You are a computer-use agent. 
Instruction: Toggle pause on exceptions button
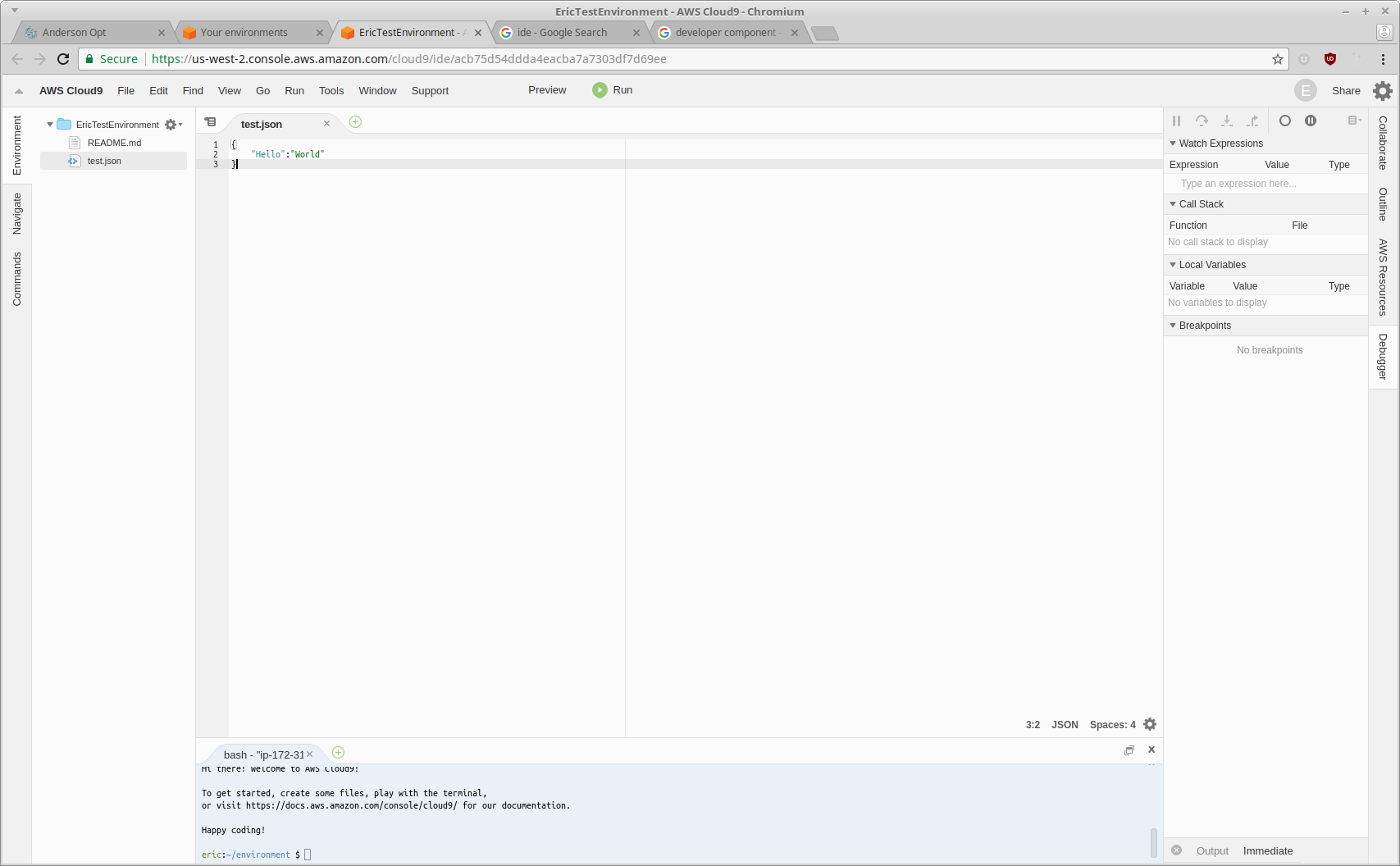click(x=1311, y=121)
